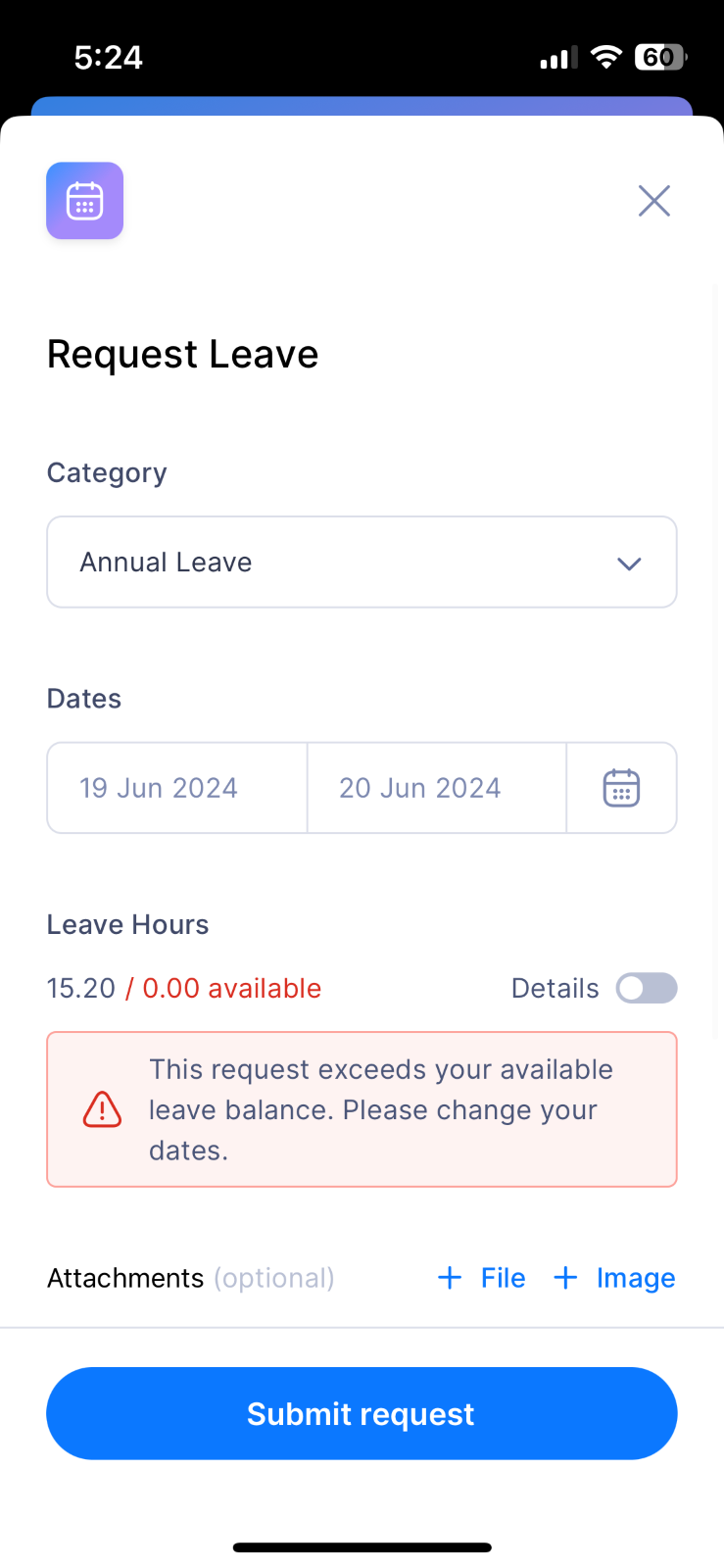This screenshot has height=1568, width=724.
Task: Add an Image attachment
Action: point(614,1278)
